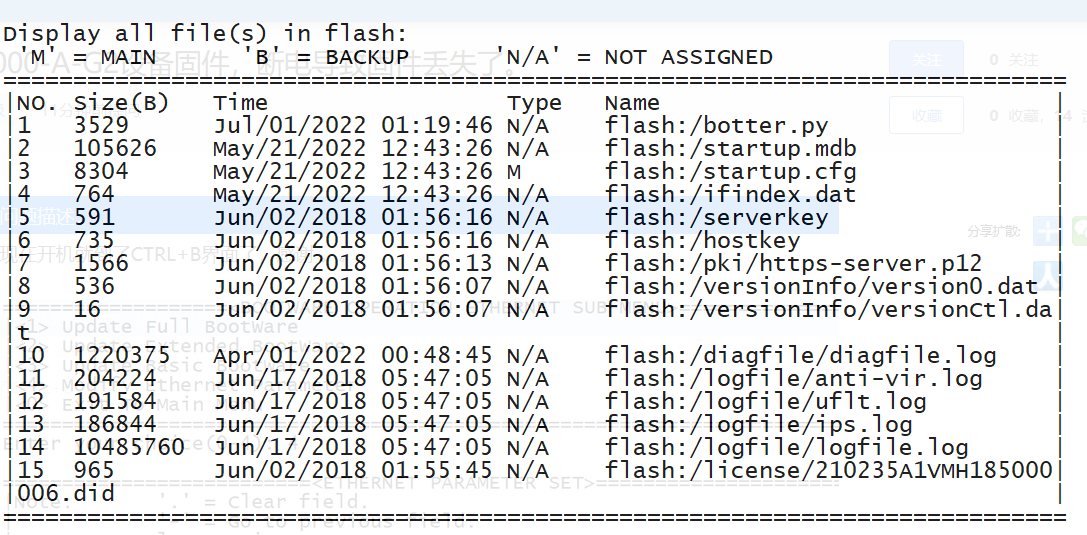
Task: Click flash:/logfile/anti-vir.log entry
Action: (793, 378)
